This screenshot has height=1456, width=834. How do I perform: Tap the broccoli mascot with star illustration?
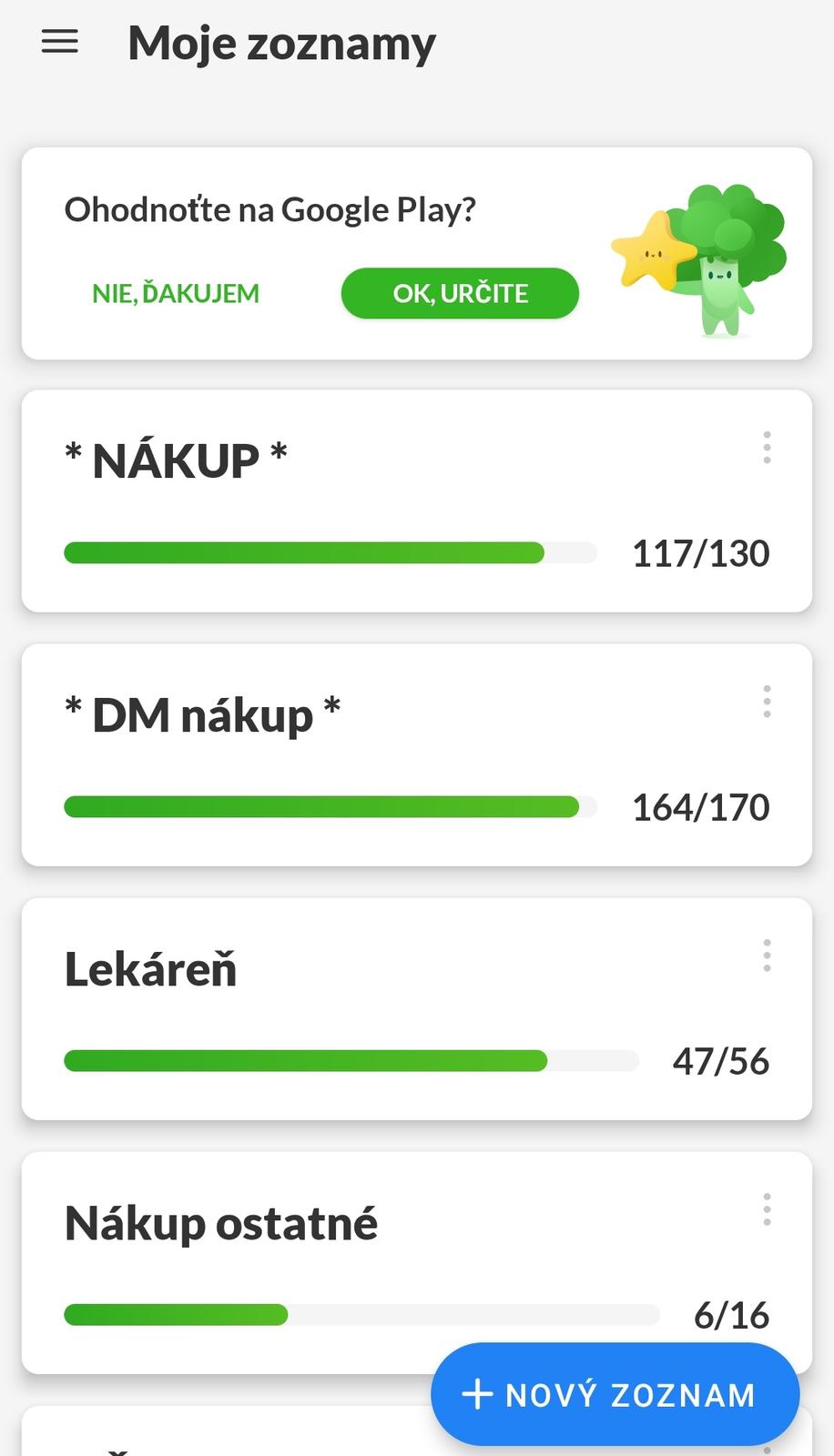pos(699,259)
